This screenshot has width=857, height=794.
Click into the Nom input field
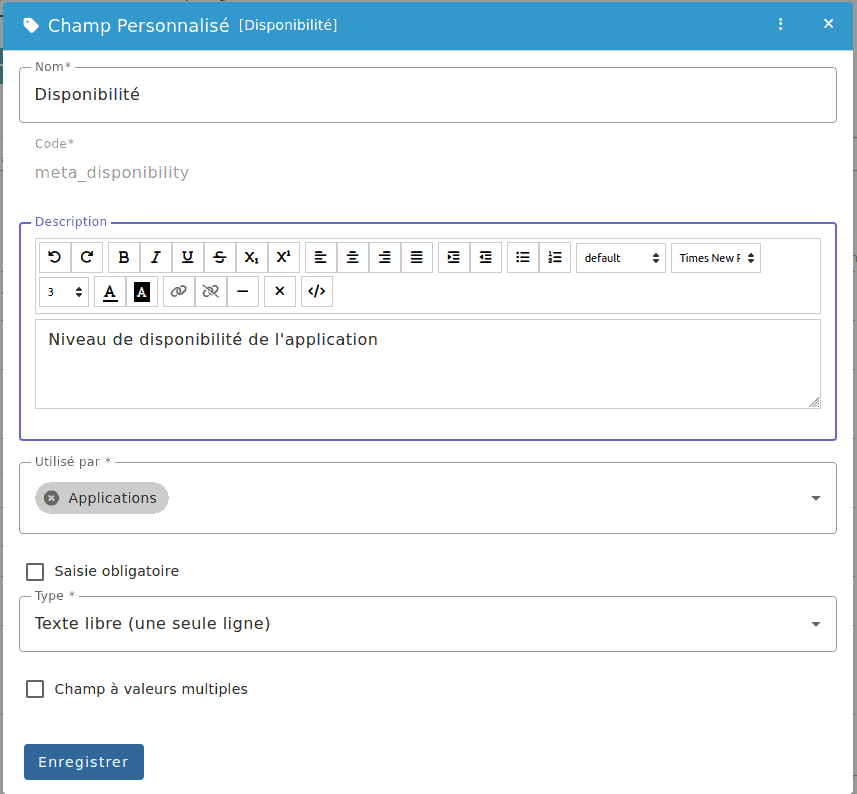(x=427, y=95)
